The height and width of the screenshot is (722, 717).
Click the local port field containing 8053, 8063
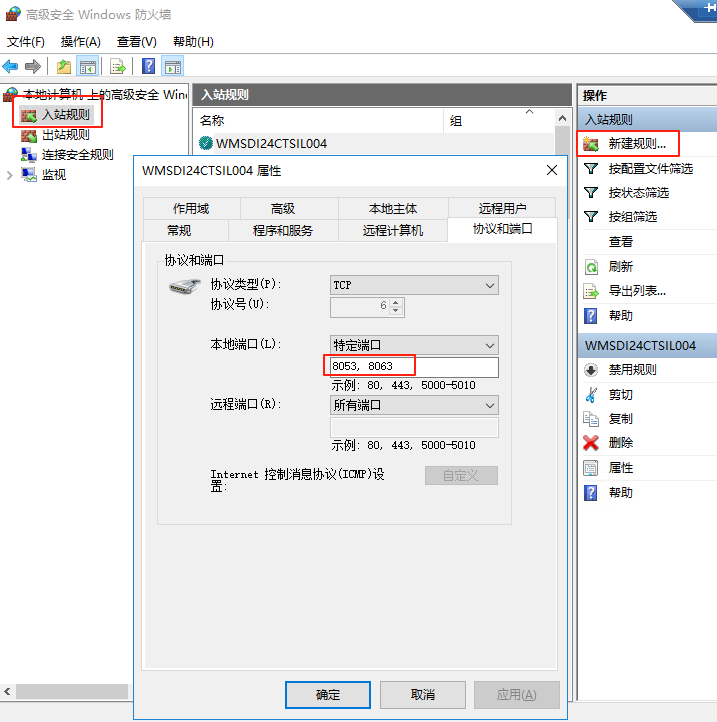(x=414, y=367)
